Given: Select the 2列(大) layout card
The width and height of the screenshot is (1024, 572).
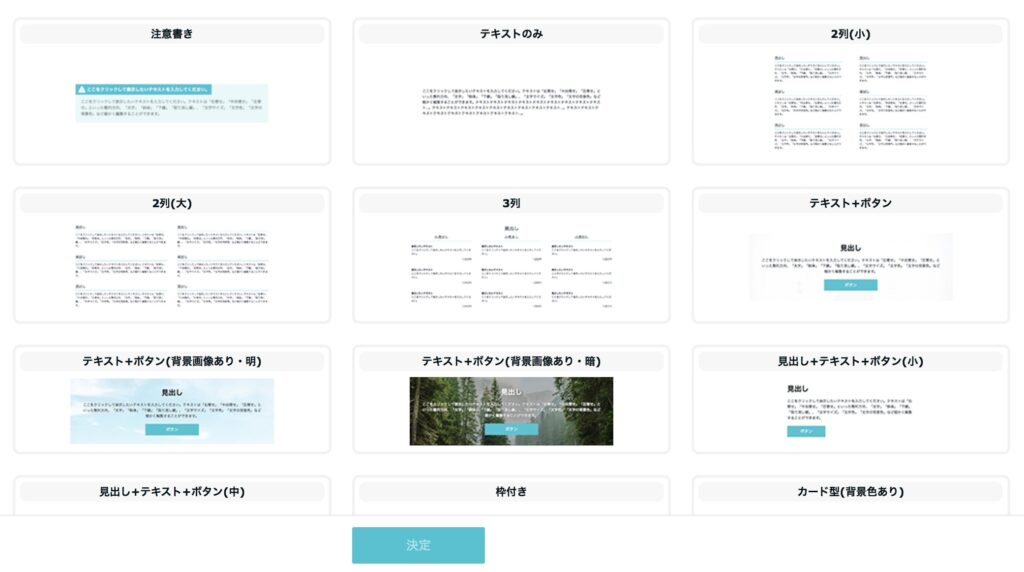Looking at the screenshot, I should tap(172, 255).
